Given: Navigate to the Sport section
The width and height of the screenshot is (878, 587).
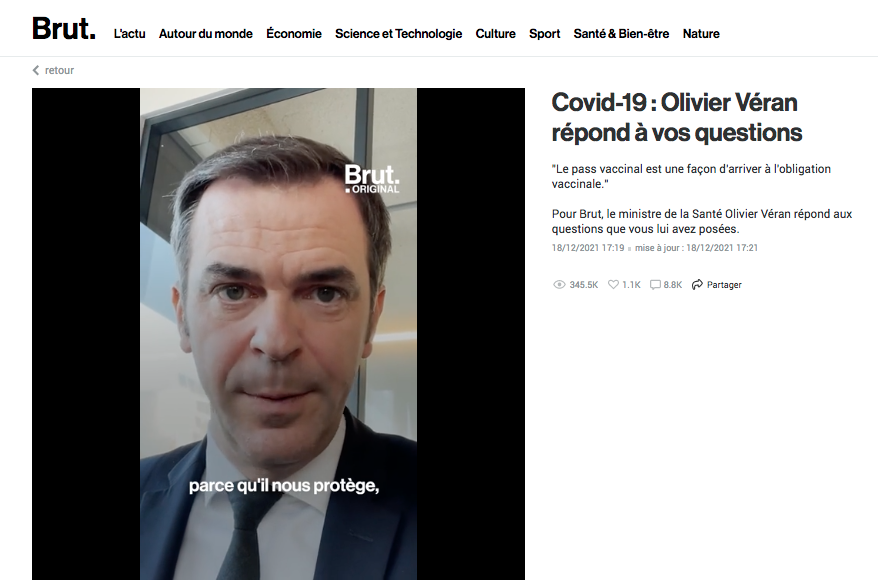Looking at the screenshot, I should (544, 34).
